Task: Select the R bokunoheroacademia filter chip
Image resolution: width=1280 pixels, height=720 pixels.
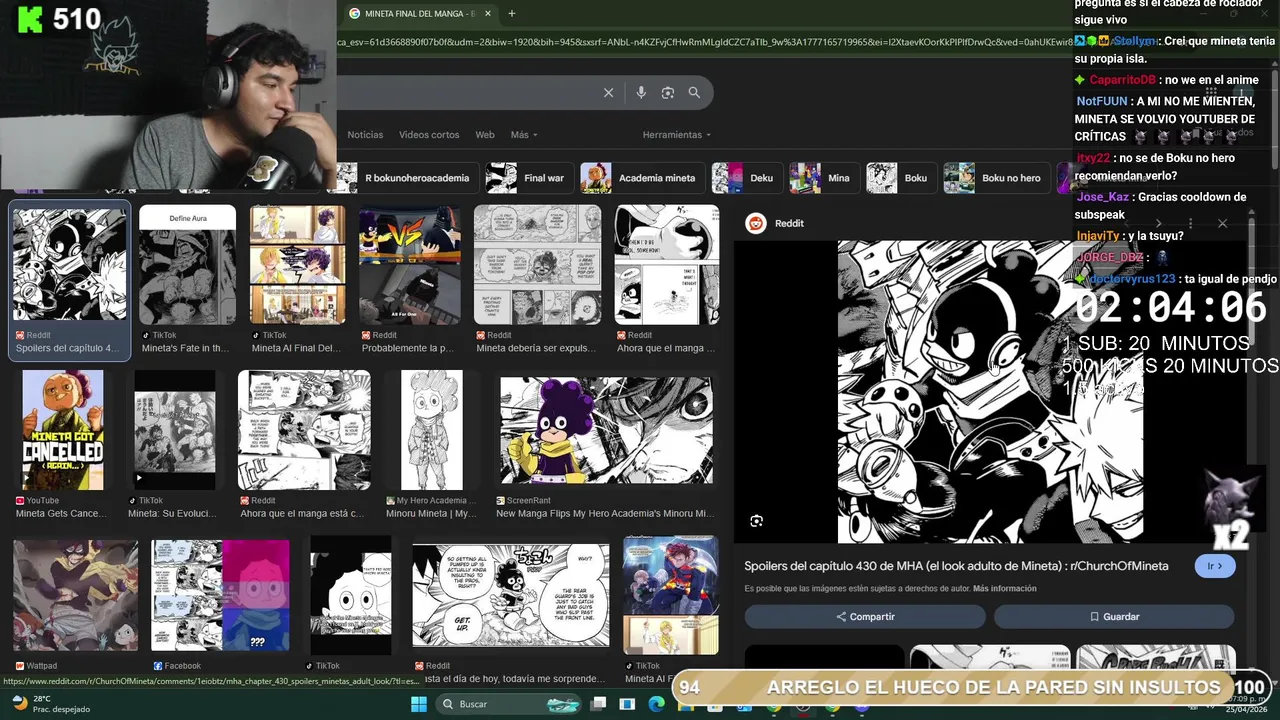Action: [x=406, y=178]
